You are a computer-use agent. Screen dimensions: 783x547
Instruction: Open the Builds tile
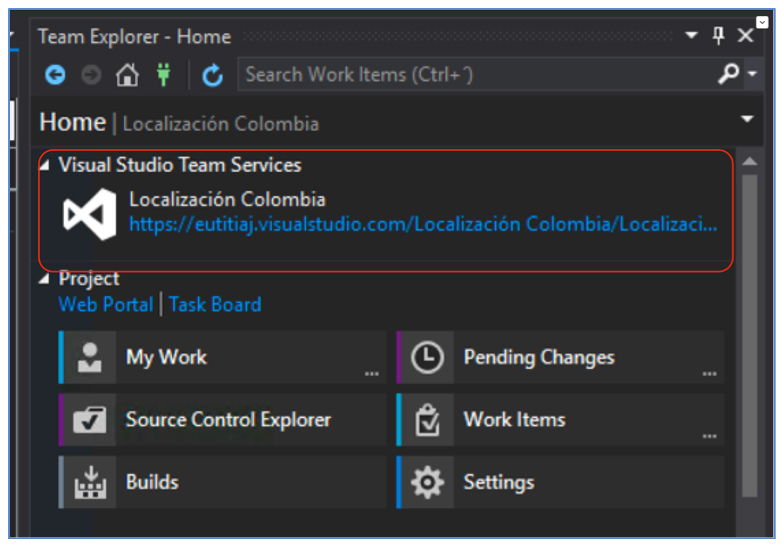[x=223, y=482]
